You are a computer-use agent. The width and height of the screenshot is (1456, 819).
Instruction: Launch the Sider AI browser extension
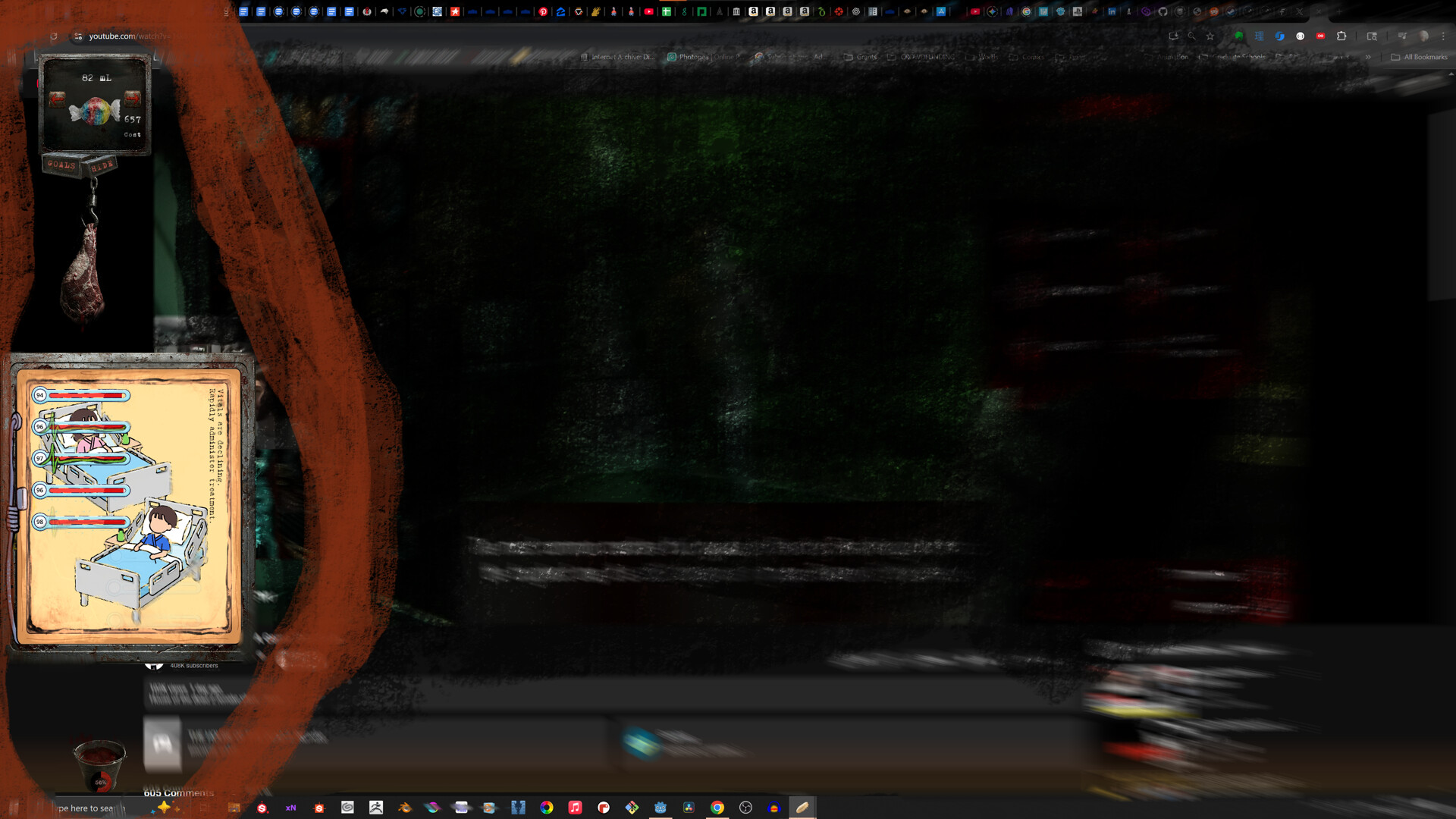pyautogui.click(x=1281, y=35)
